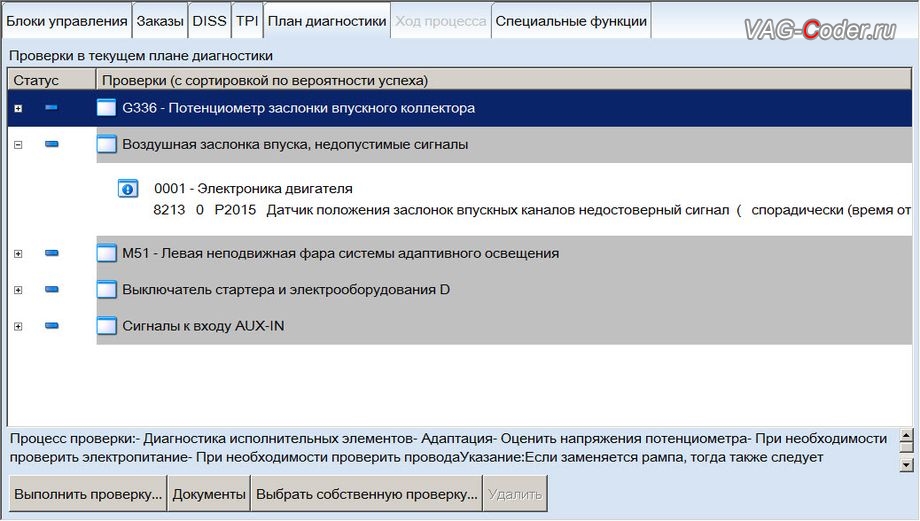Select the План диагностики tab
Image resolution: width=920 pixels, height=521 pixels.
click(x=327, y=21)
